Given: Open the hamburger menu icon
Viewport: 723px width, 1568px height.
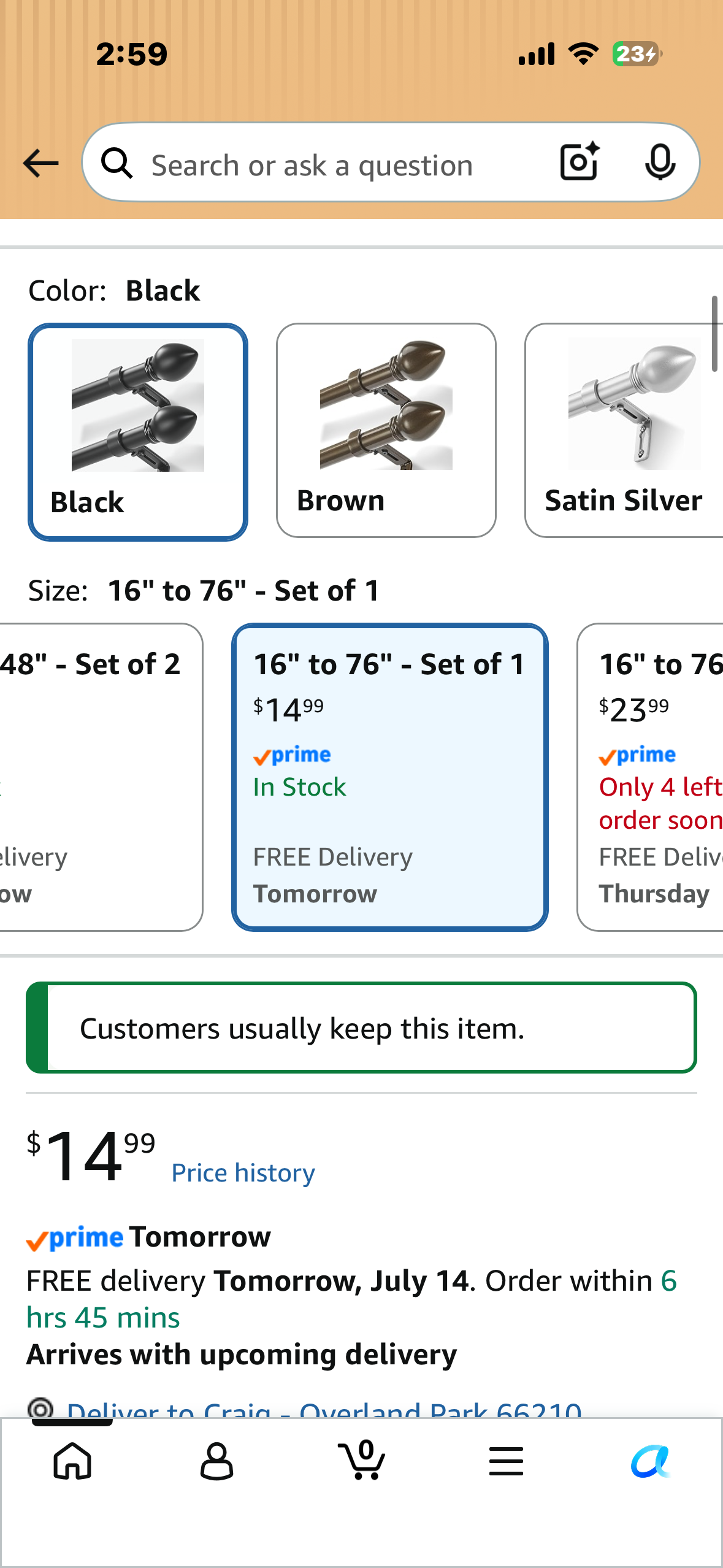Looking at the screenshot, I should pyautogui.click(x=506, y=1461).
